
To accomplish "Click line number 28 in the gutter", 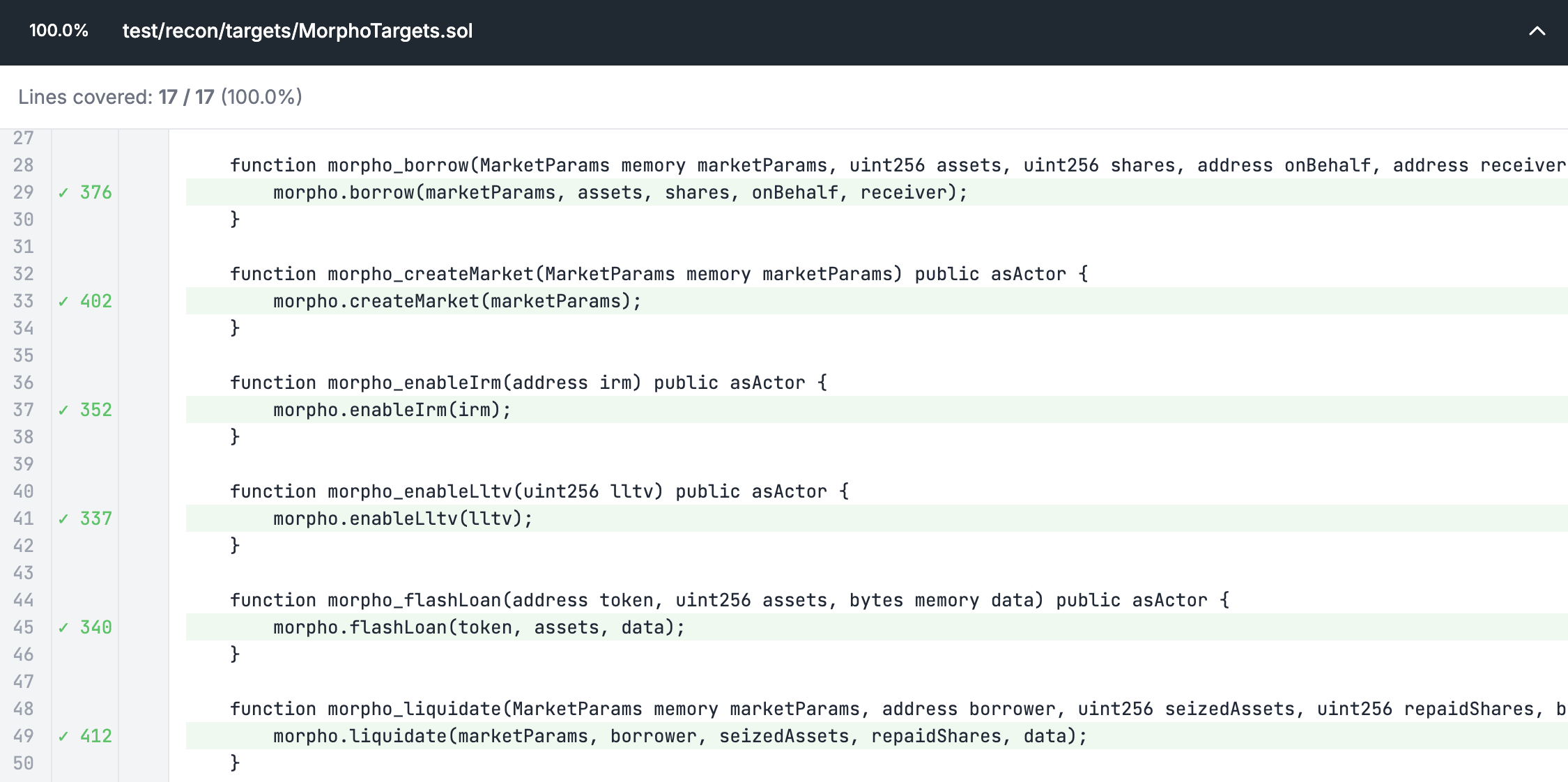I will pyautogui.click(x=24, y=165).
